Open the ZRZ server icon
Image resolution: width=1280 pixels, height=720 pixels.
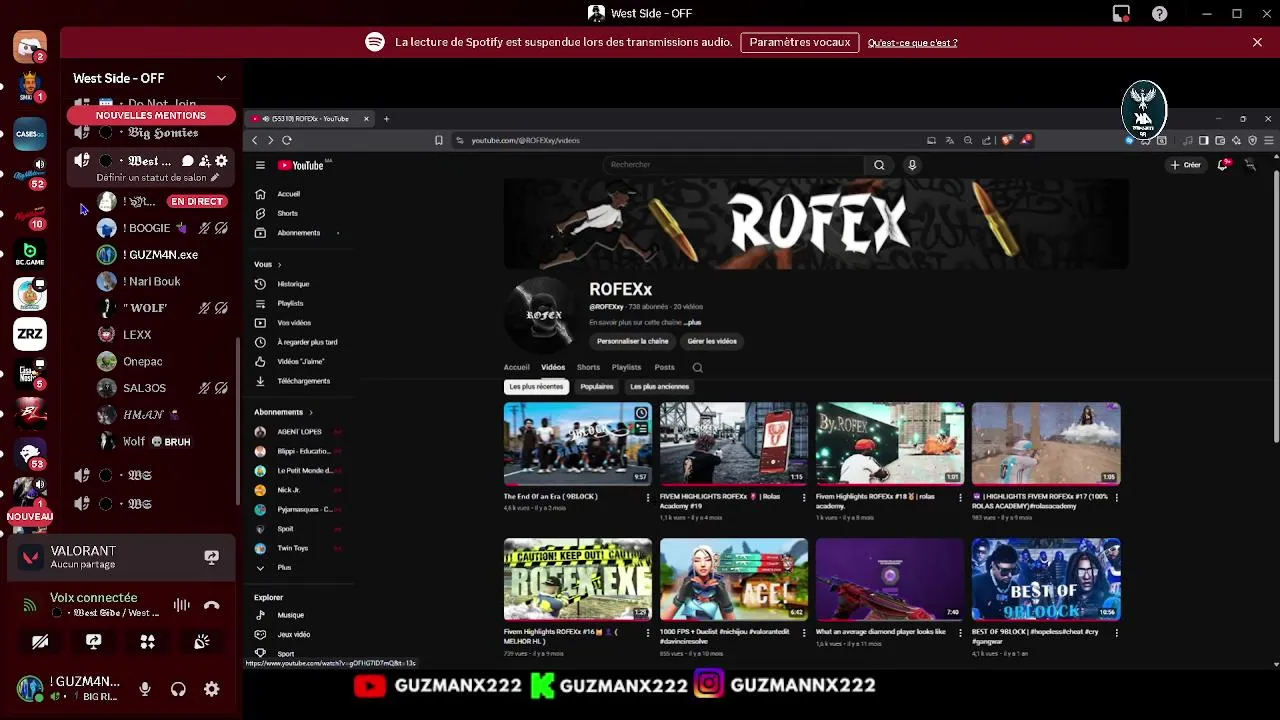(x=30, y=334)
